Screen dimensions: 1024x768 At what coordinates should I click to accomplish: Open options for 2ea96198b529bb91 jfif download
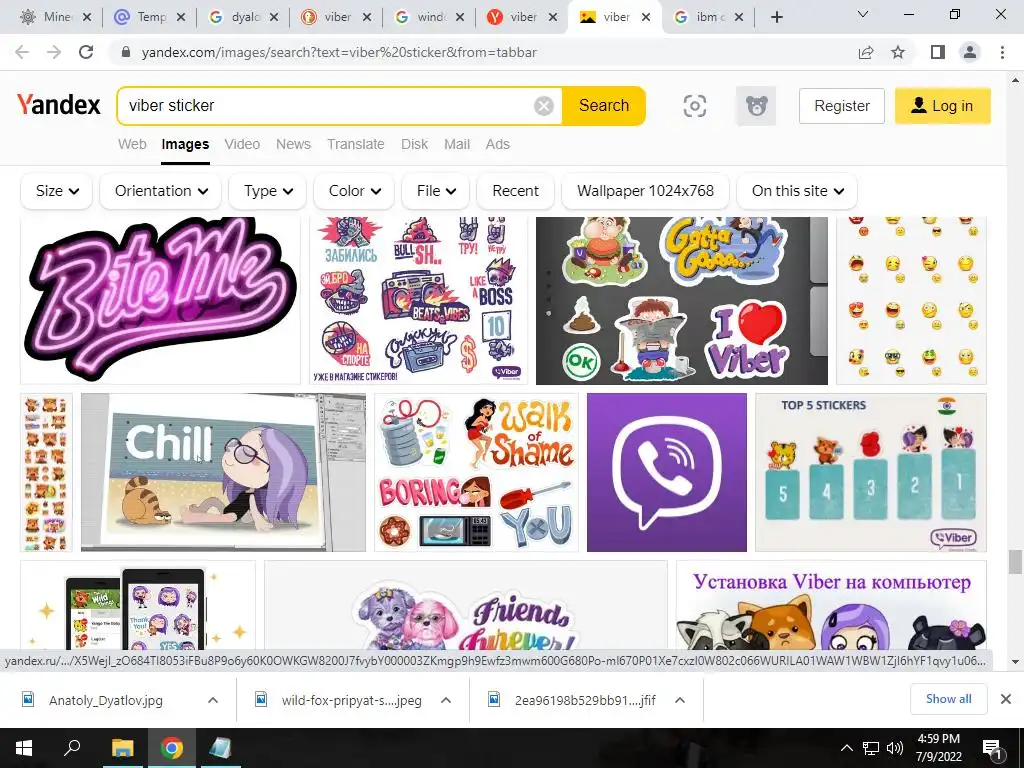pyautogui.click(x=680, y=700)
